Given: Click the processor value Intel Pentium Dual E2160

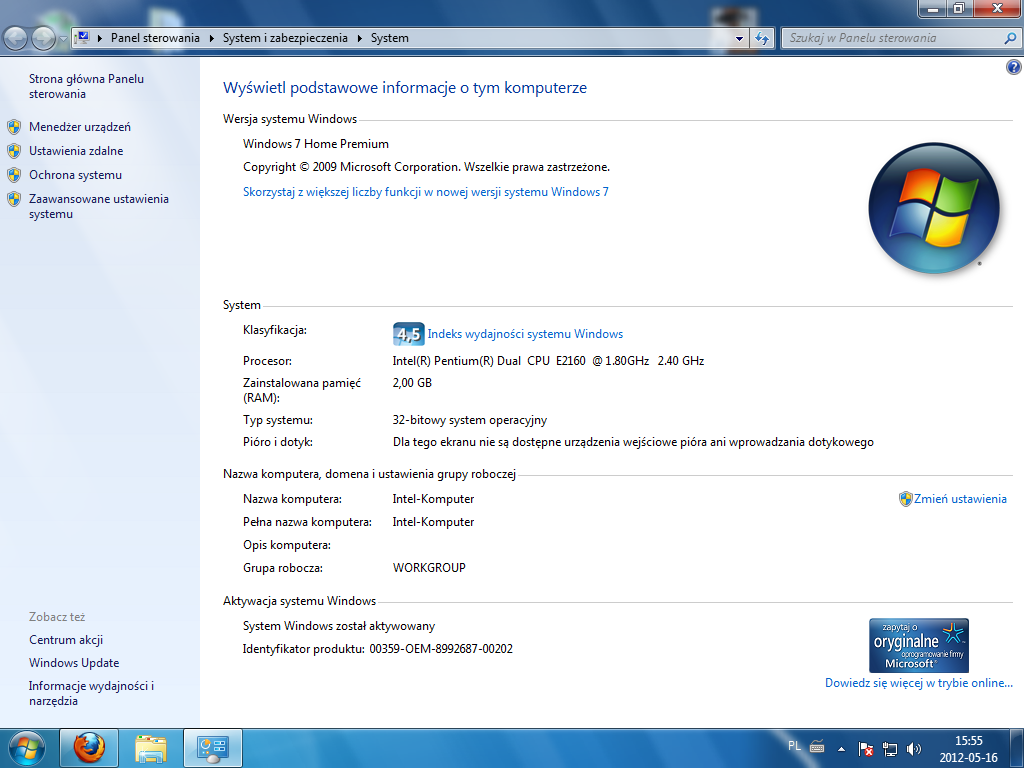Looking at the screenshot, I should [x=548, y=360].
